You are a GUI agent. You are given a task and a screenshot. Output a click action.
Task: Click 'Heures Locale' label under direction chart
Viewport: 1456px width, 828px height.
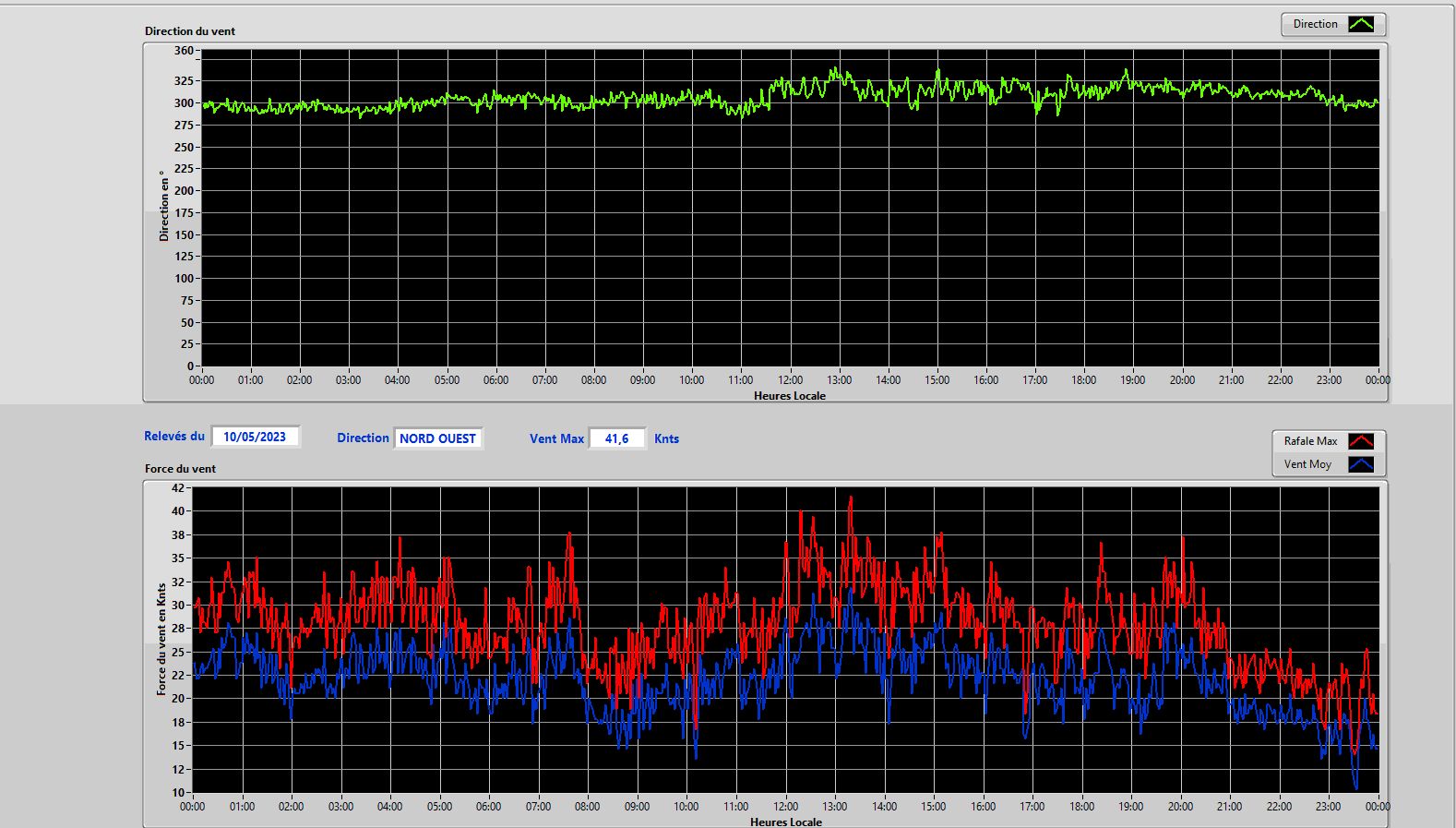(790, 396)
